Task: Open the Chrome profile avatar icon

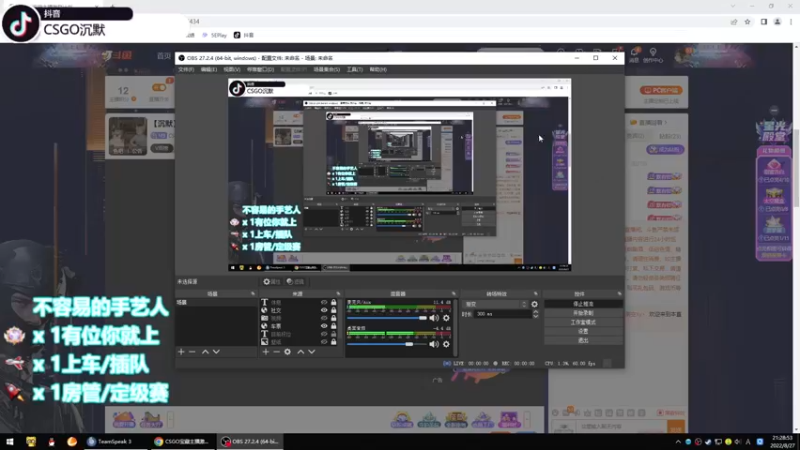Action: (778, 22)
